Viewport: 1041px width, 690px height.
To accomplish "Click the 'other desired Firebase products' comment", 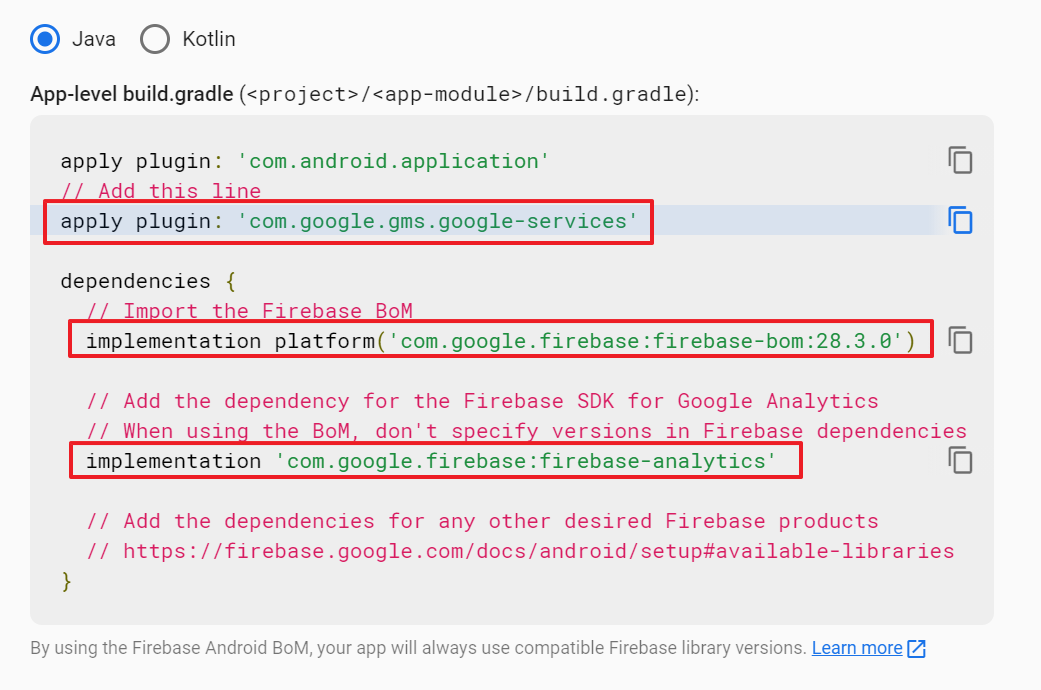I will pyautogui.click(x=483, y=521).
